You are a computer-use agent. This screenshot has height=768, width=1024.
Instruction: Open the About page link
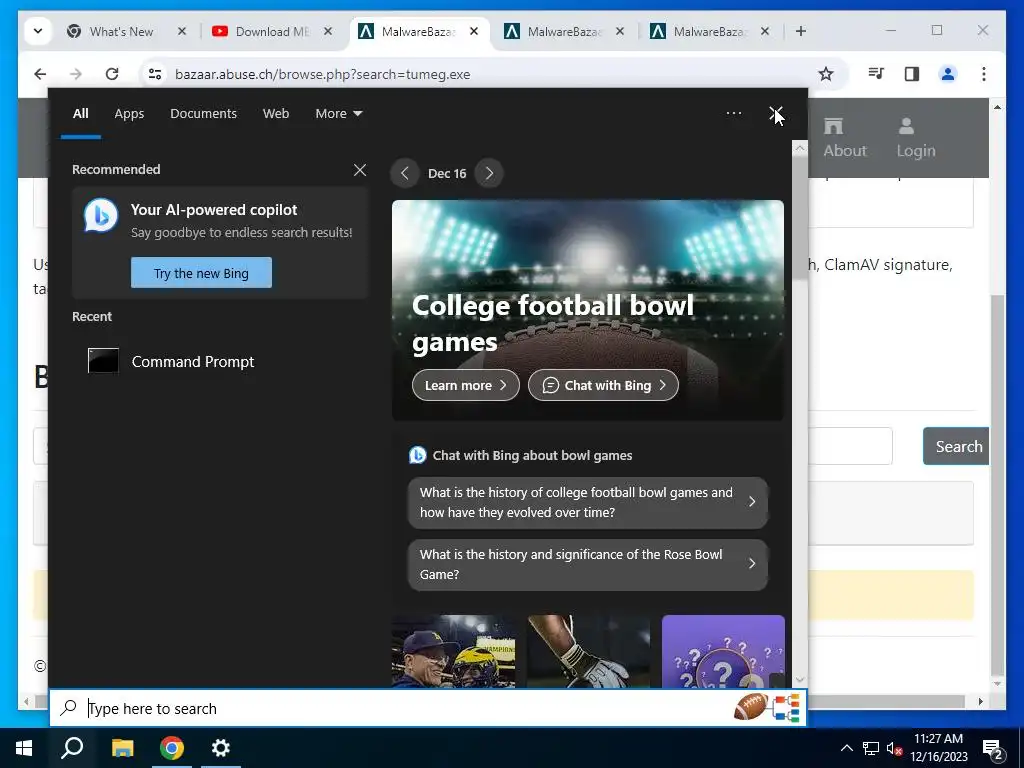(844, 138)
